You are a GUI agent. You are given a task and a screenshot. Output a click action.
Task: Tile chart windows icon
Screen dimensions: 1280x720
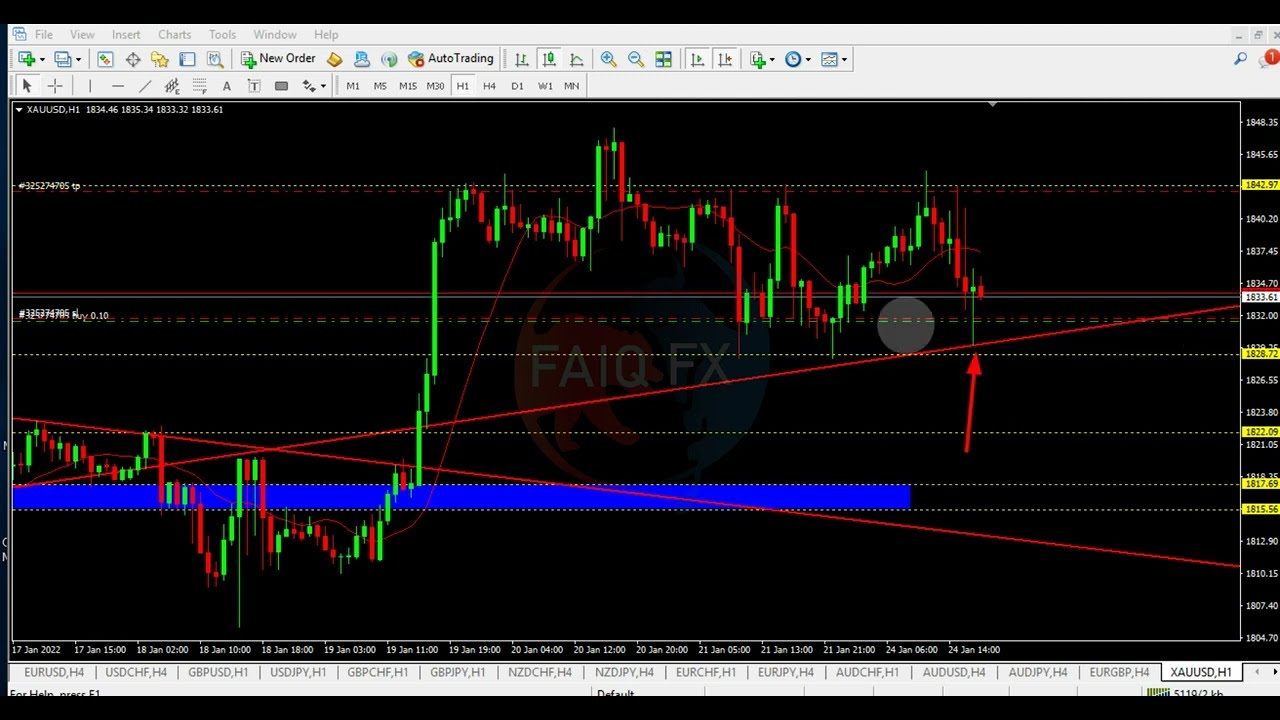click(663, 59)
